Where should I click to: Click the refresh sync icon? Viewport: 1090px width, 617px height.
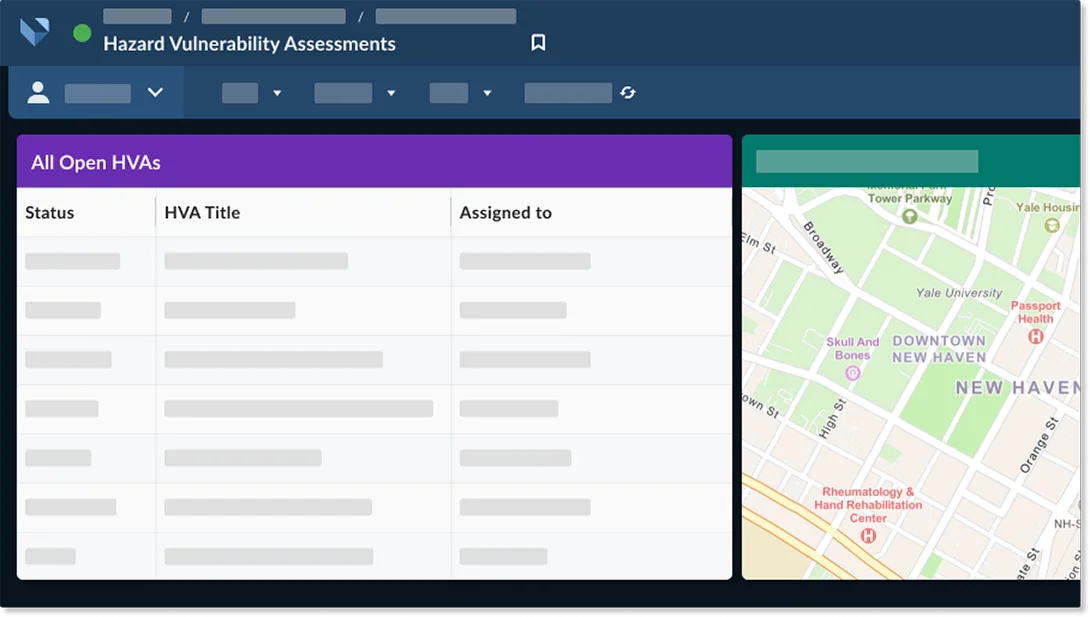[628, 92]
